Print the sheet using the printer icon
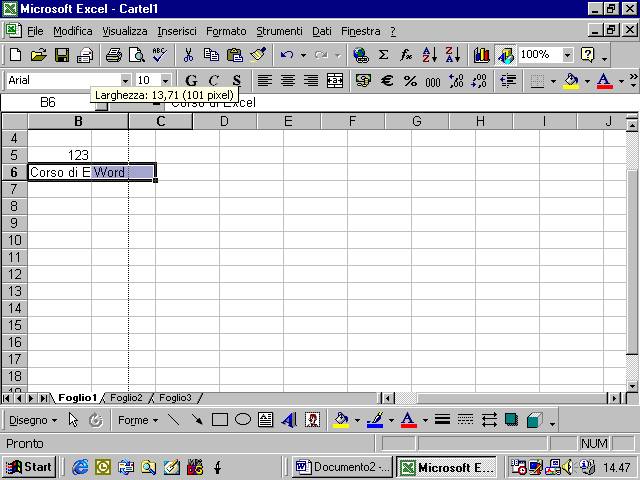640x480 pixels. [113, 55]
